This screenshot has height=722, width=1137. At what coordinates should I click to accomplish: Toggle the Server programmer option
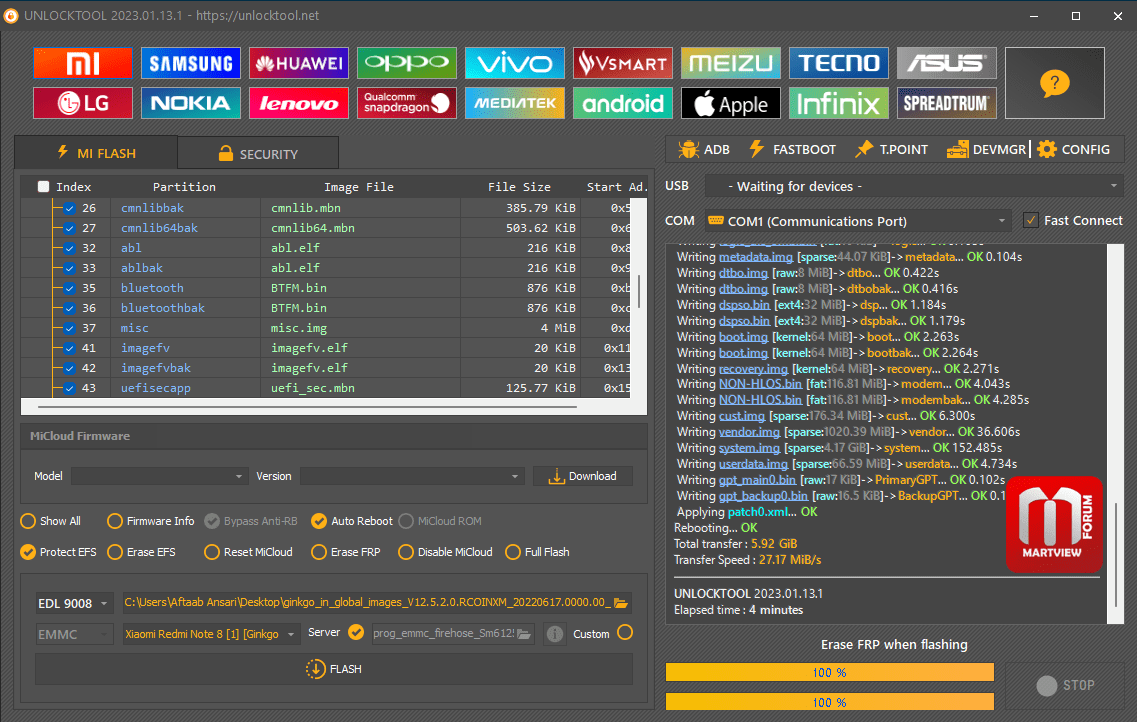(356, 633)
